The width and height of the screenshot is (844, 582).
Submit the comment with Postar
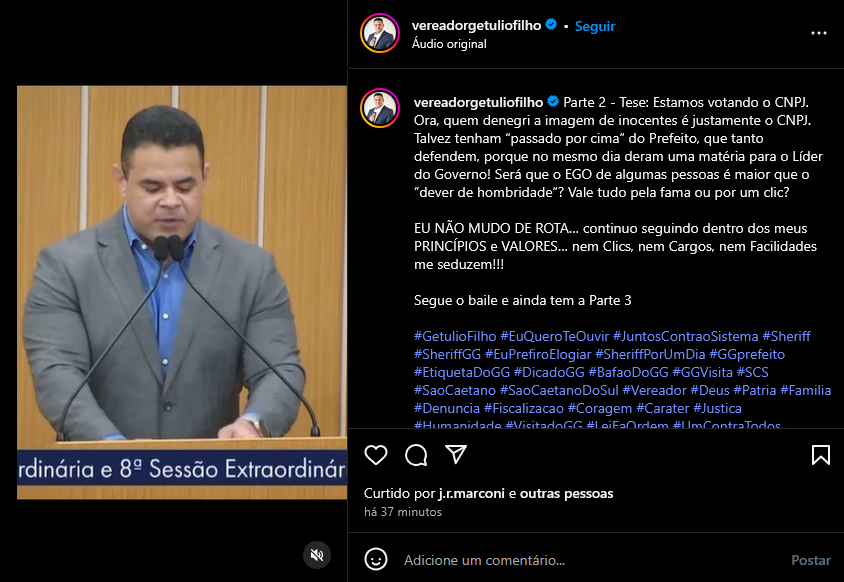tap(811, 560)
